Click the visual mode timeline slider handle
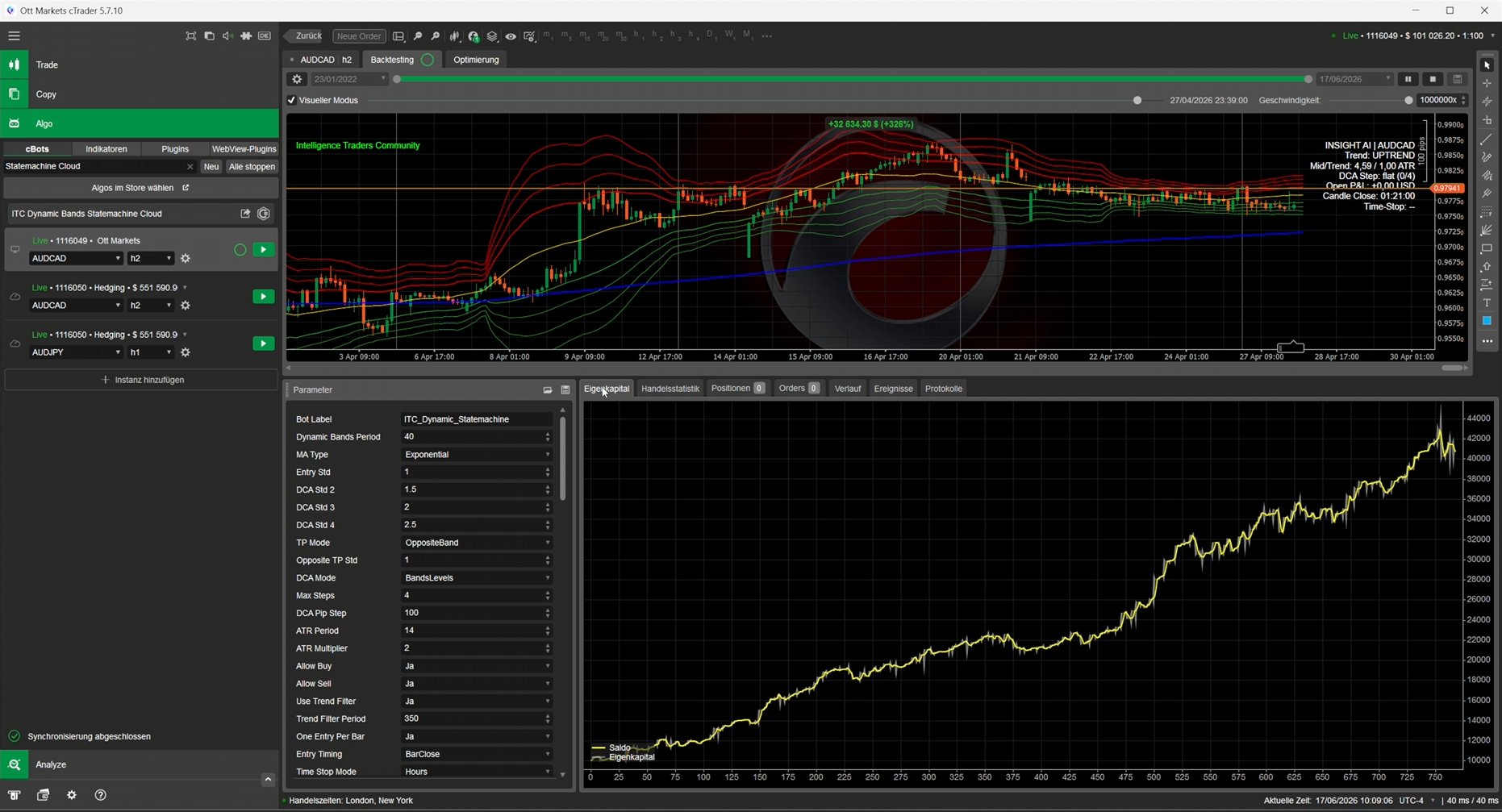The image size is (1502, 812). tap(1137, 101)
